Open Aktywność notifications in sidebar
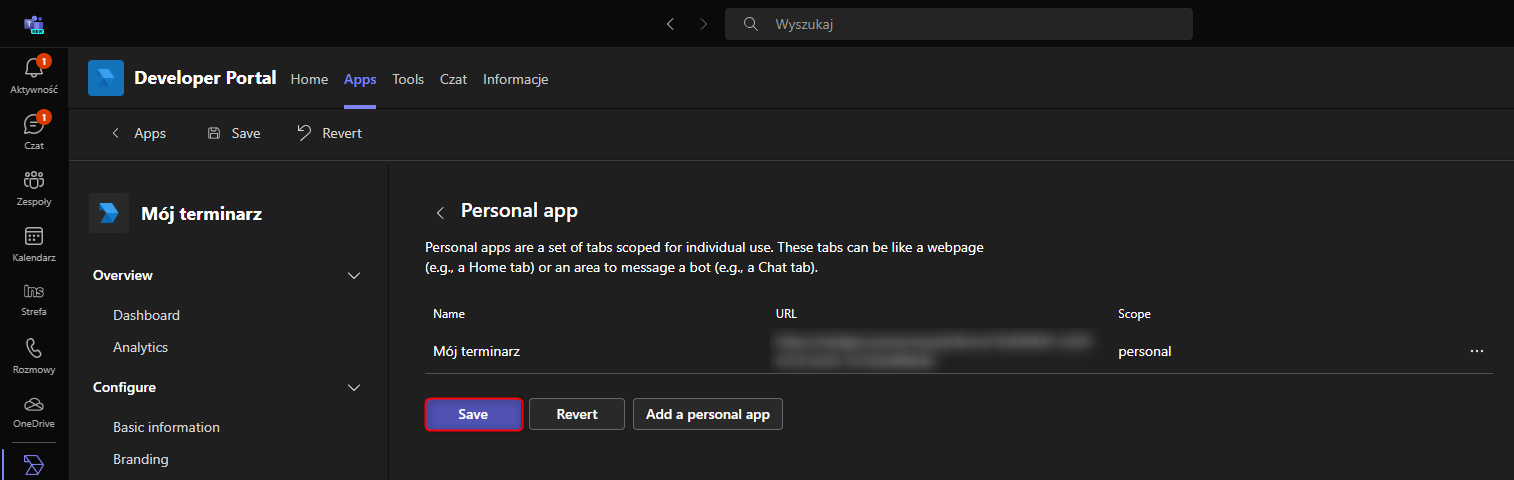The image size is (1514, 480). tap(33, 75)
